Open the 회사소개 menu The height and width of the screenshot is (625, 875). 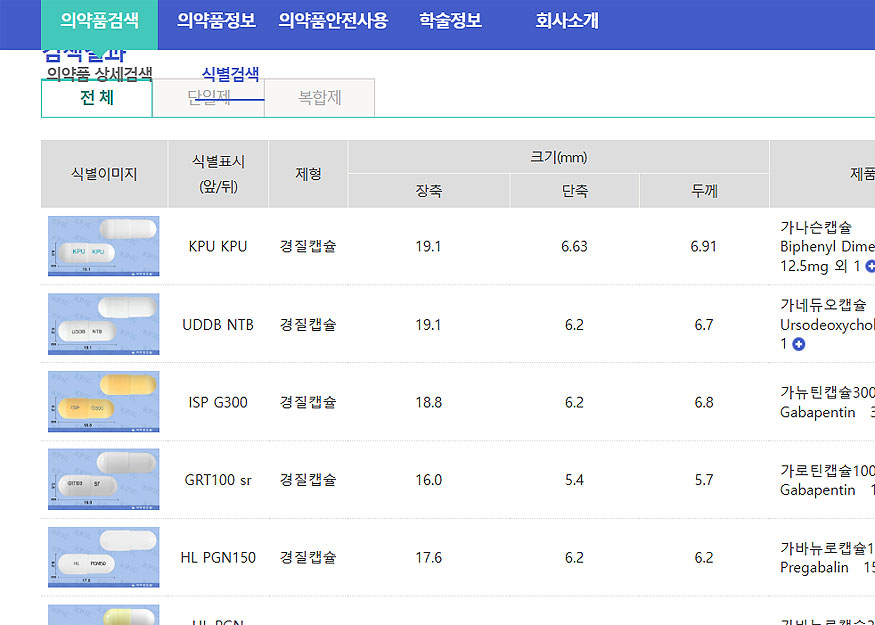click(x=567, y=21)
